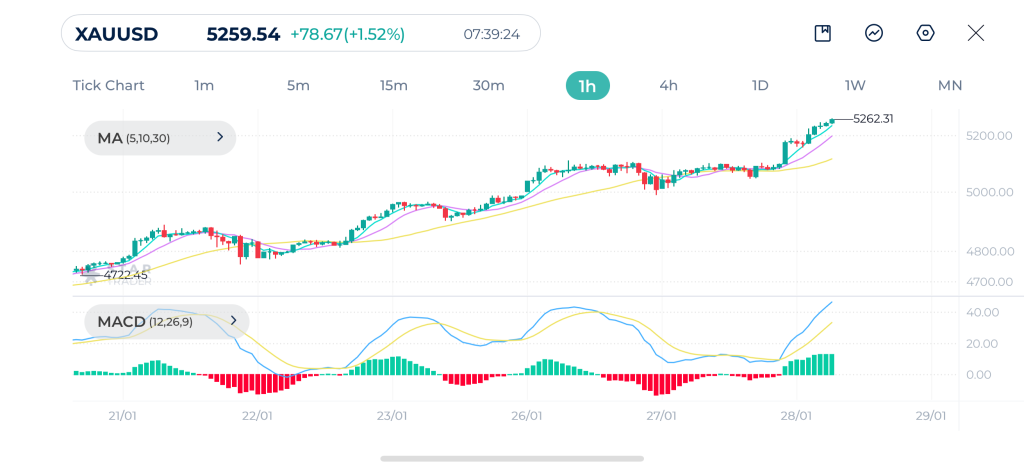Click the 22/01 date axis label

pos(257,416)
